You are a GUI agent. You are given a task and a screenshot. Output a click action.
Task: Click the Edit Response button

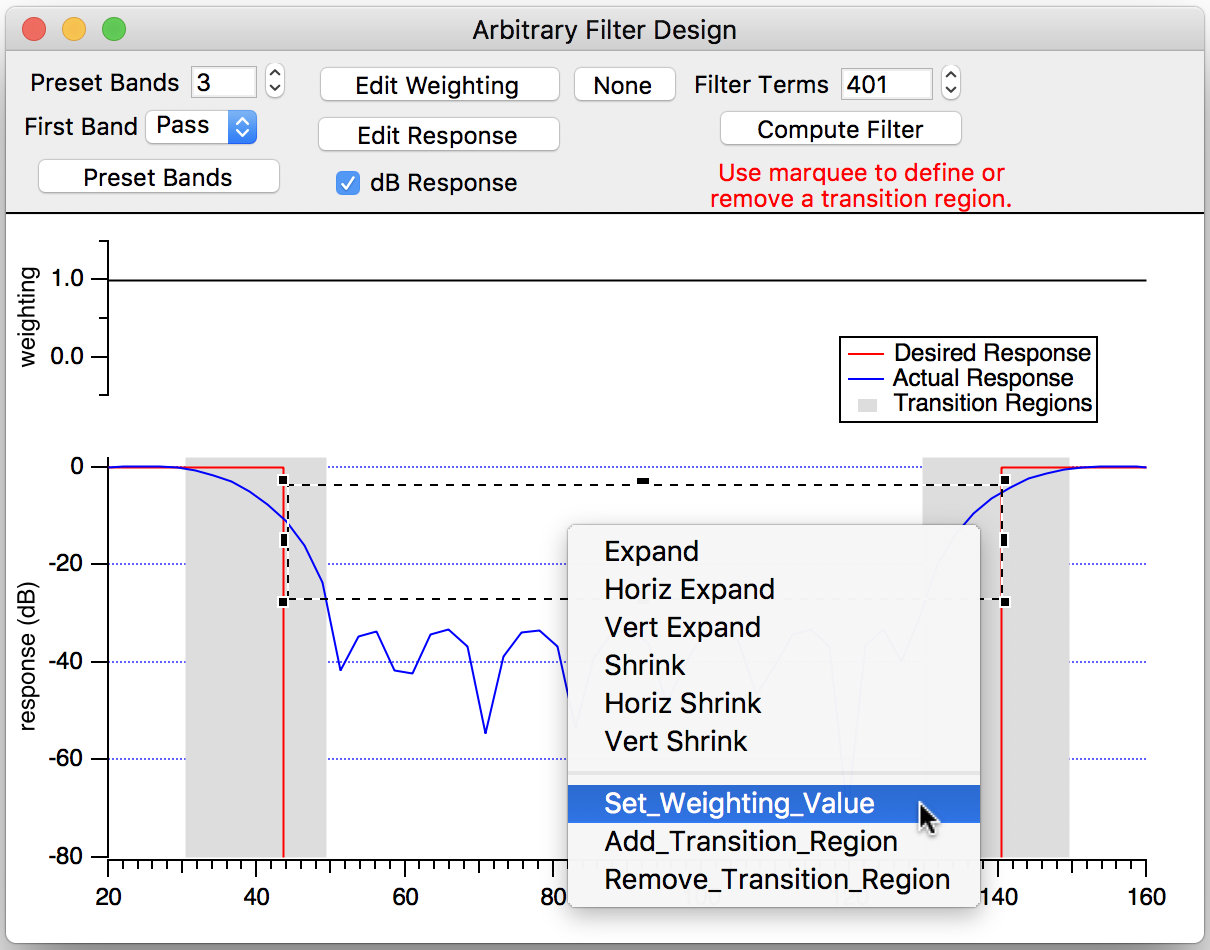click(x=438, y=135)
